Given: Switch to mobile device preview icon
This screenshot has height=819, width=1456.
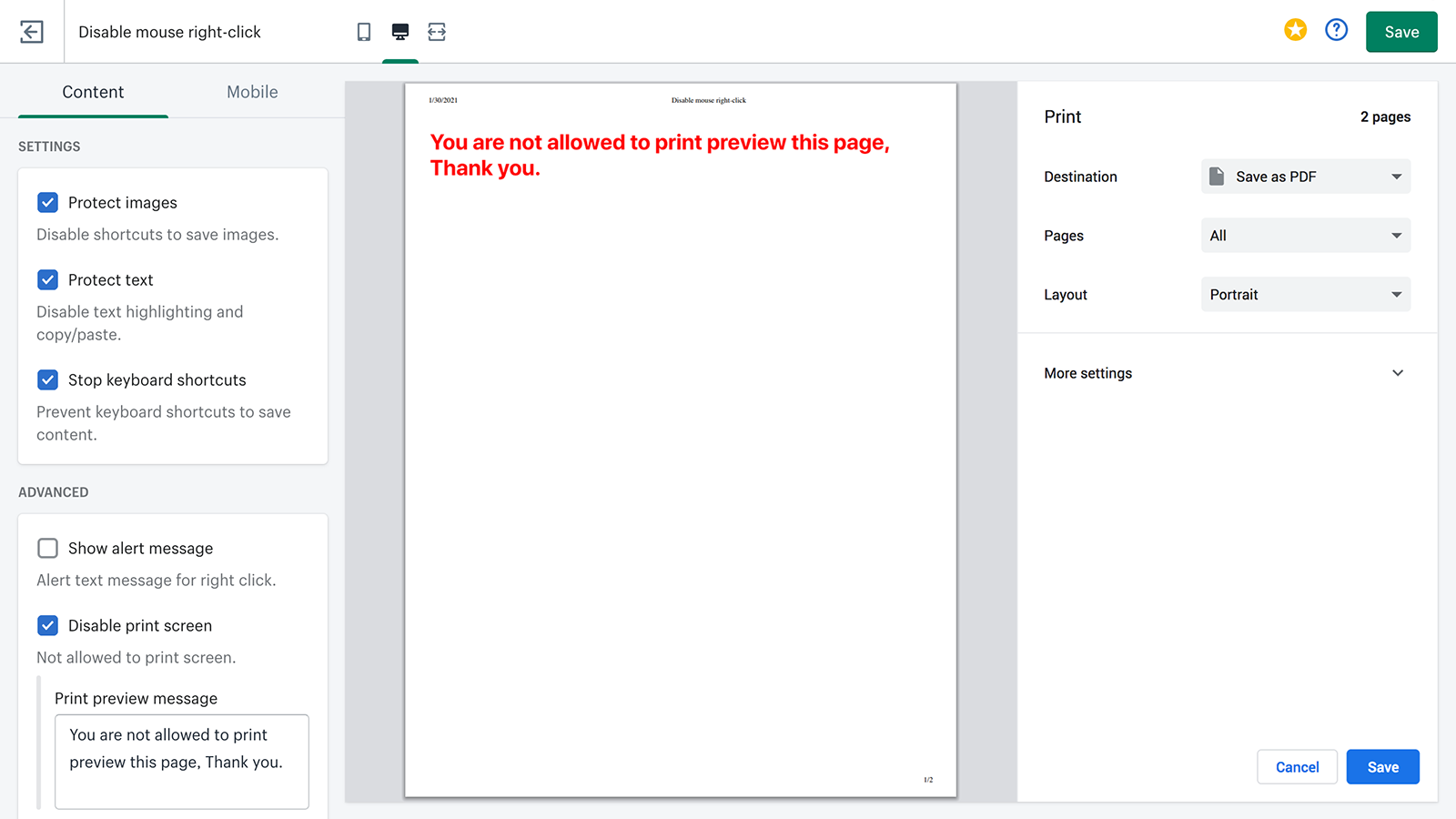Looking at the screenshot, I should coord(364,32).
